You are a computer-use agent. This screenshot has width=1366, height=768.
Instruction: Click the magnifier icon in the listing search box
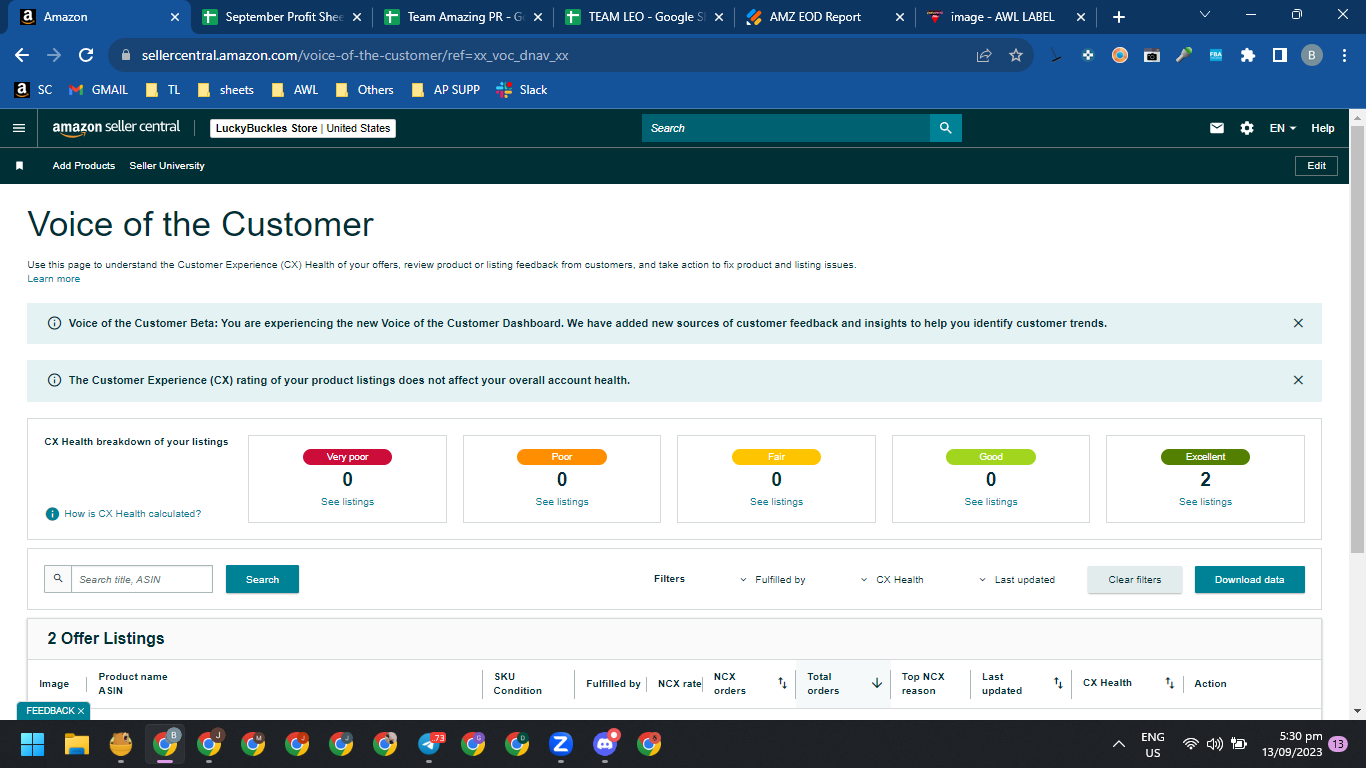(58, 579)
